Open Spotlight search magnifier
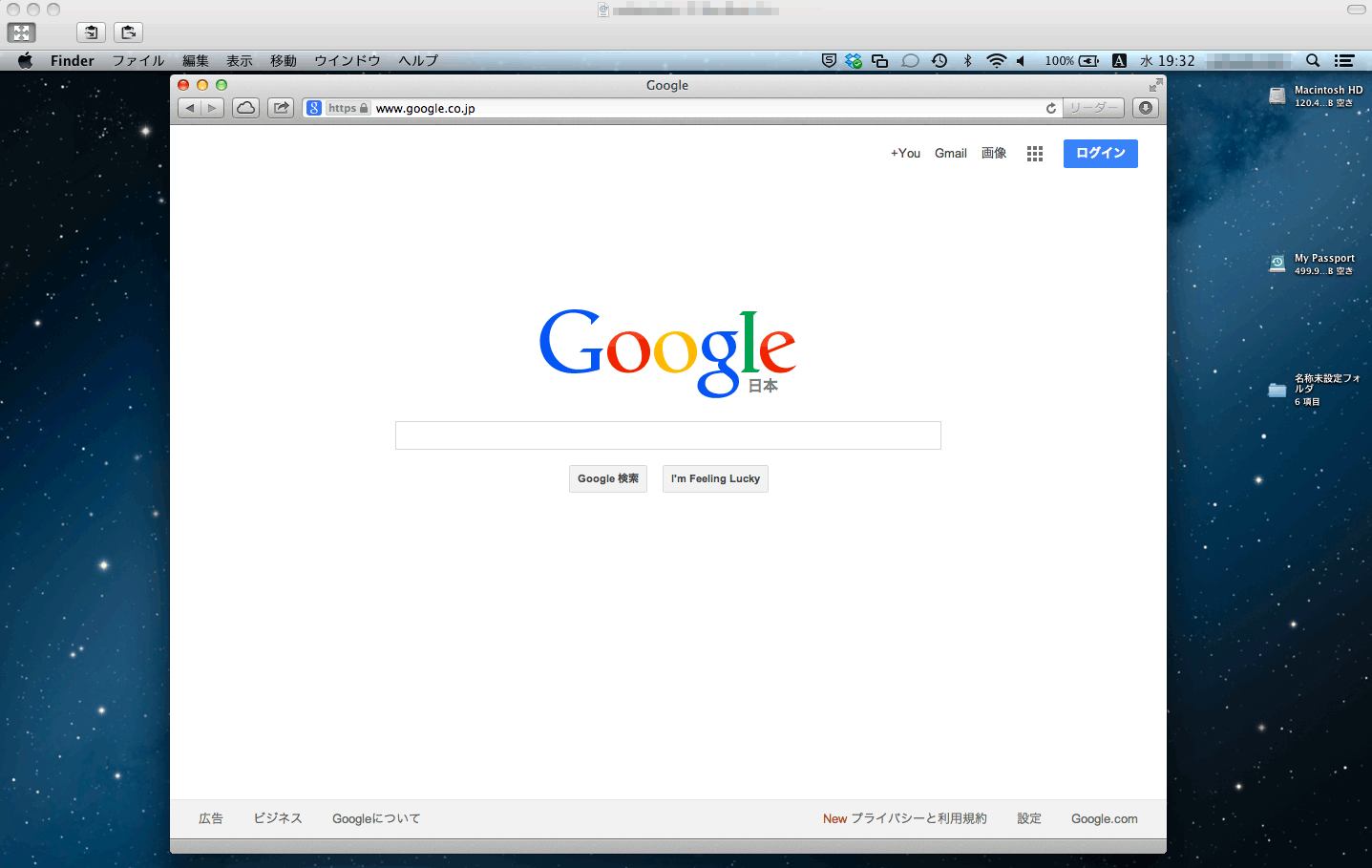The height and width of the screenshot is (868, 1372). pos(1313,60)
